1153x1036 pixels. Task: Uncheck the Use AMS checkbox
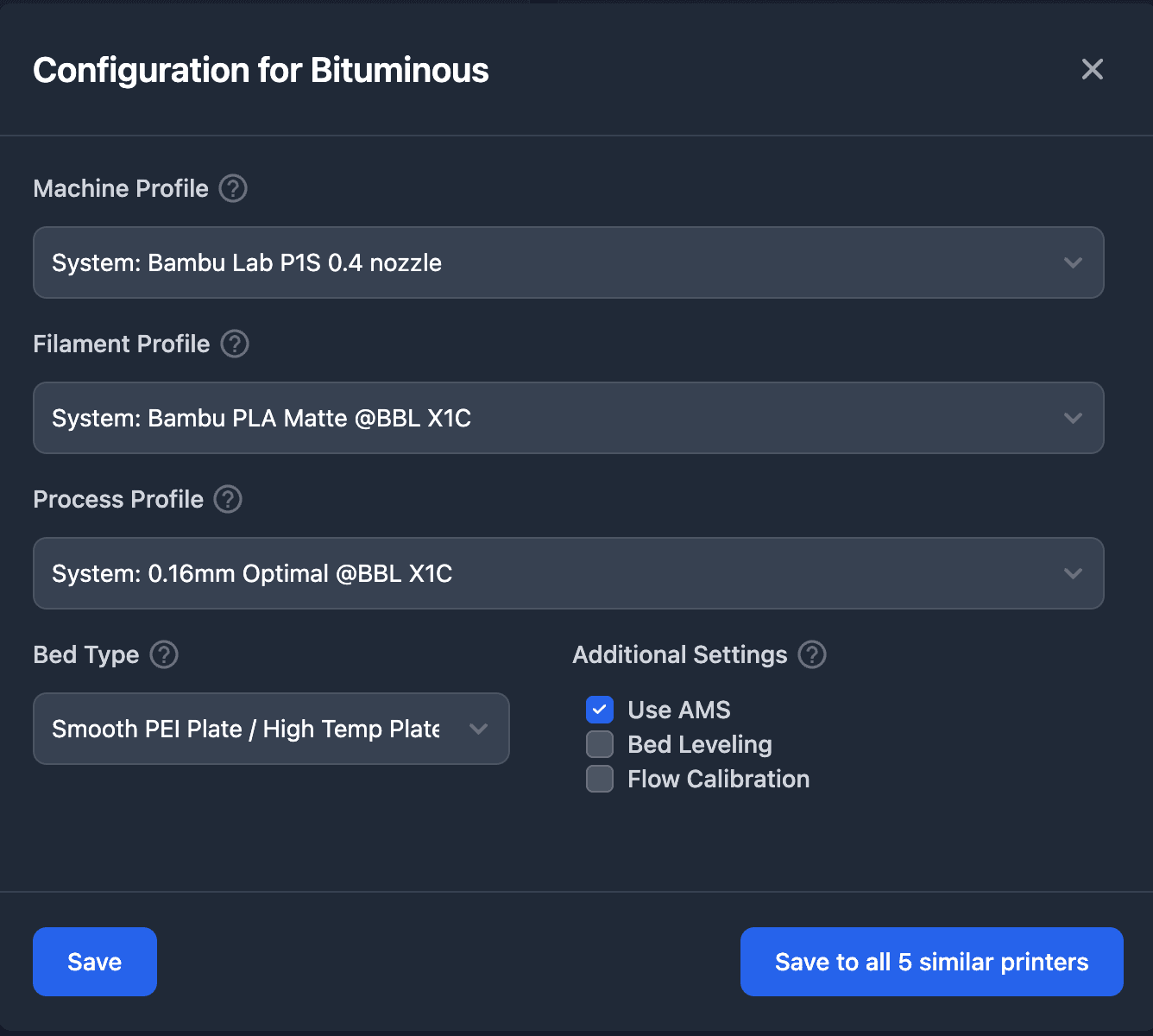(600, 710)
